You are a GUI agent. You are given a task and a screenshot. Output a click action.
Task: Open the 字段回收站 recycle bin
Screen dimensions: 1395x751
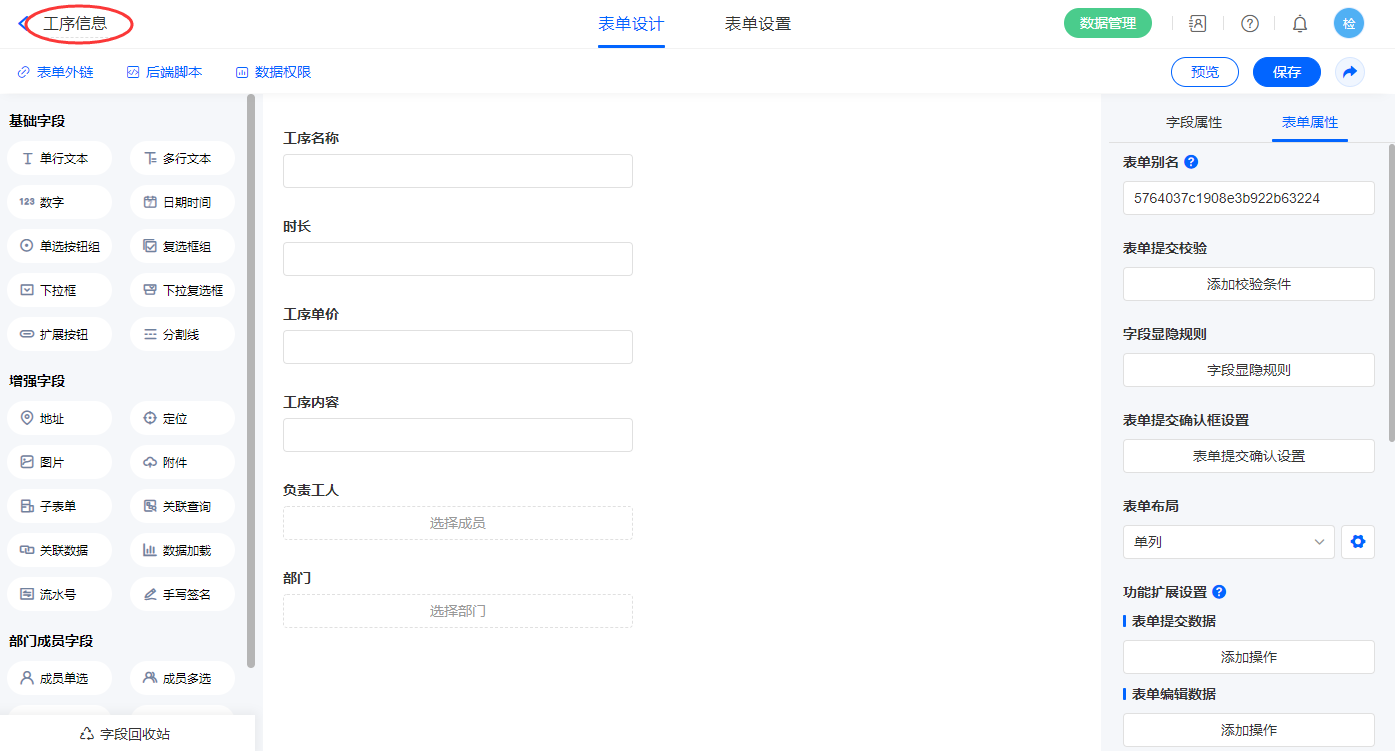(126, 734)
